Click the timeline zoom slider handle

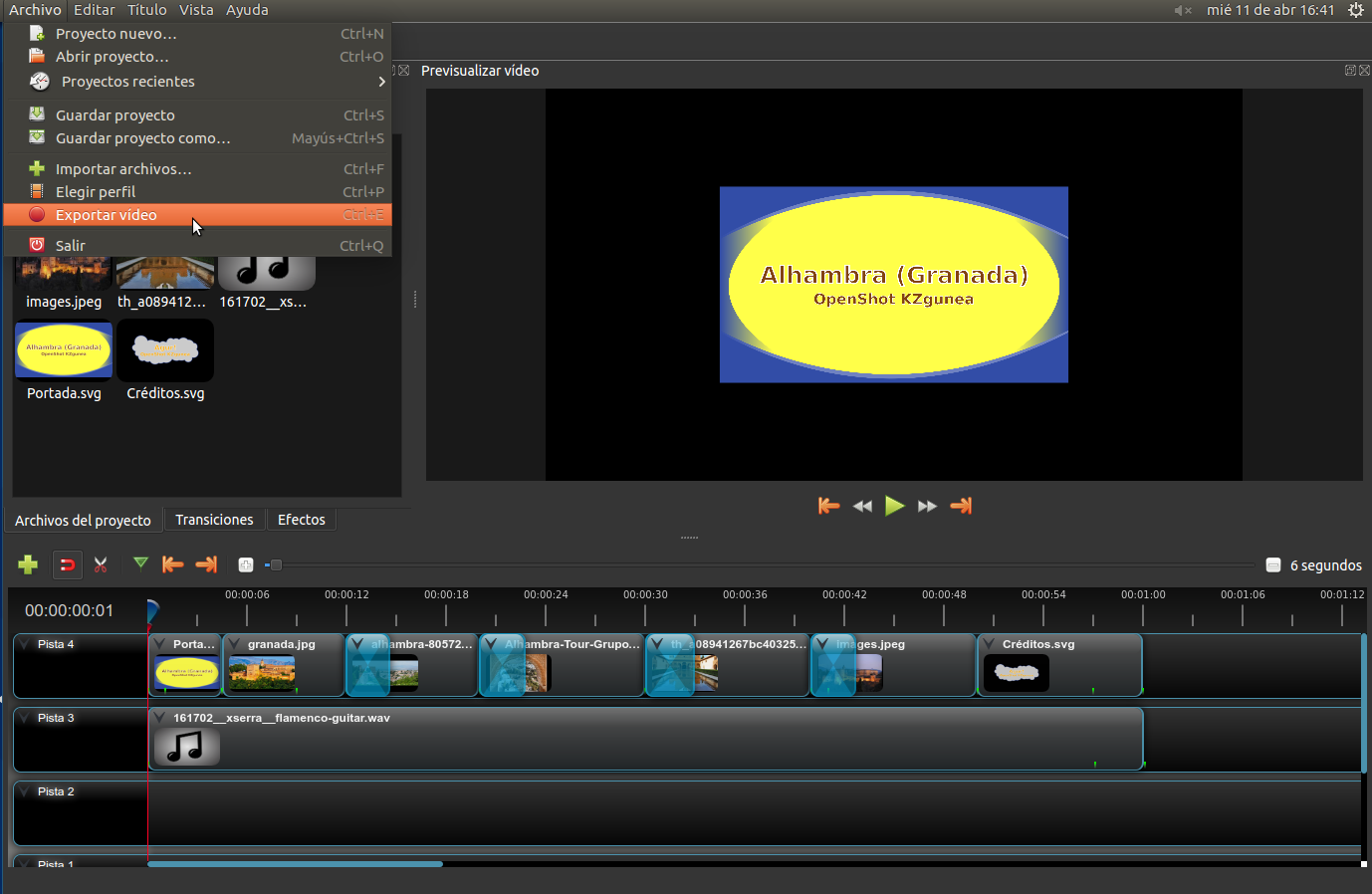(276, 564)
